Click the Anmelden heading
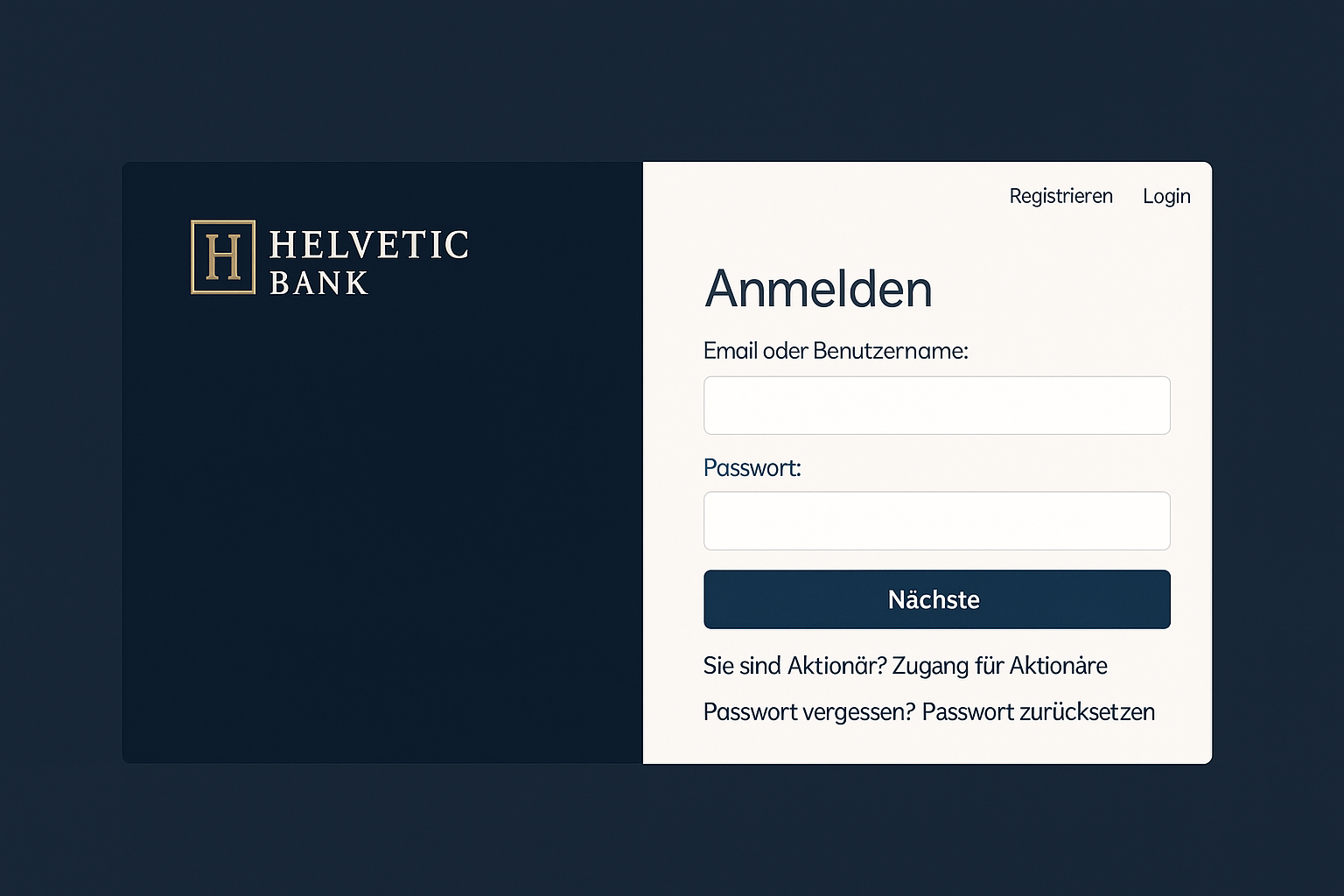Viewport: 1344px width, 896px height. (x=818, y=289)
